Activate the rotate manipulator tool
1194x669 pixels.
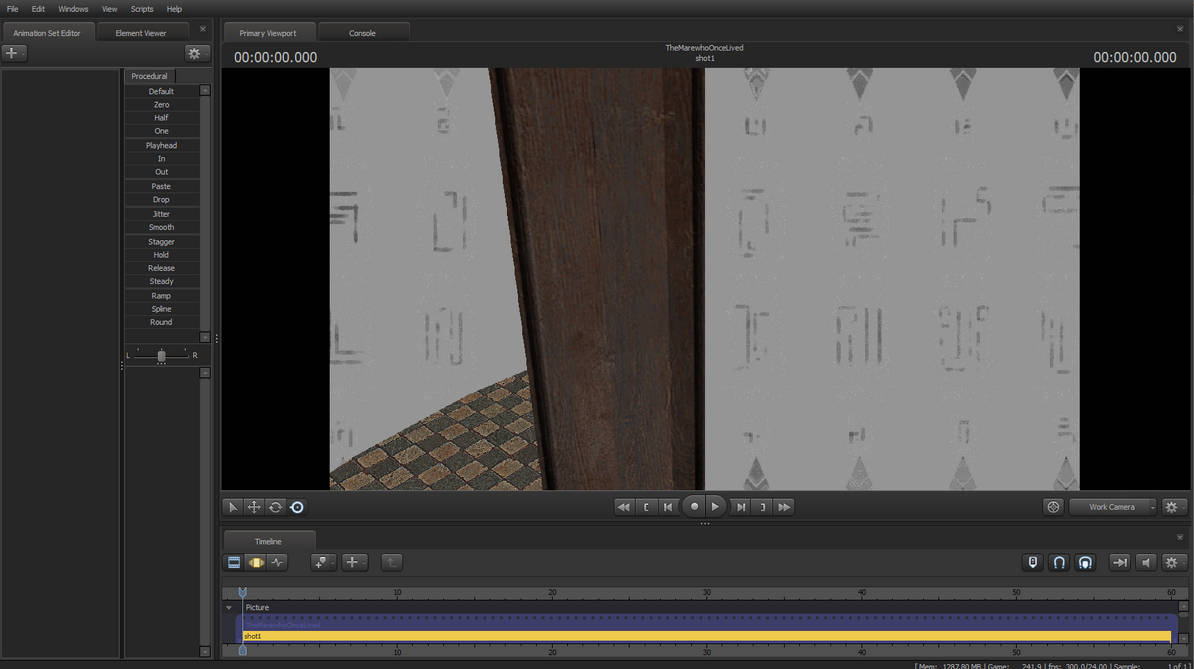tap(275, 507)
